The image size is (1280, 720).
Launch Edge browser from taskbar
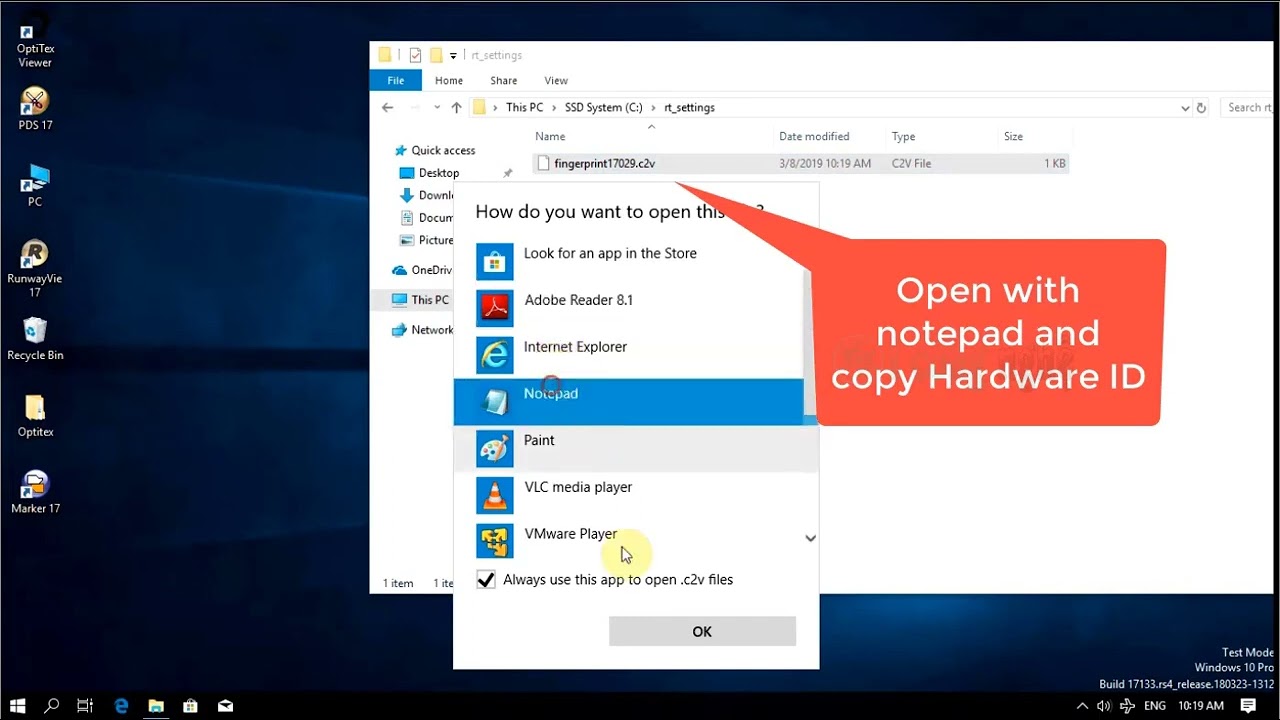coord(121,706)
